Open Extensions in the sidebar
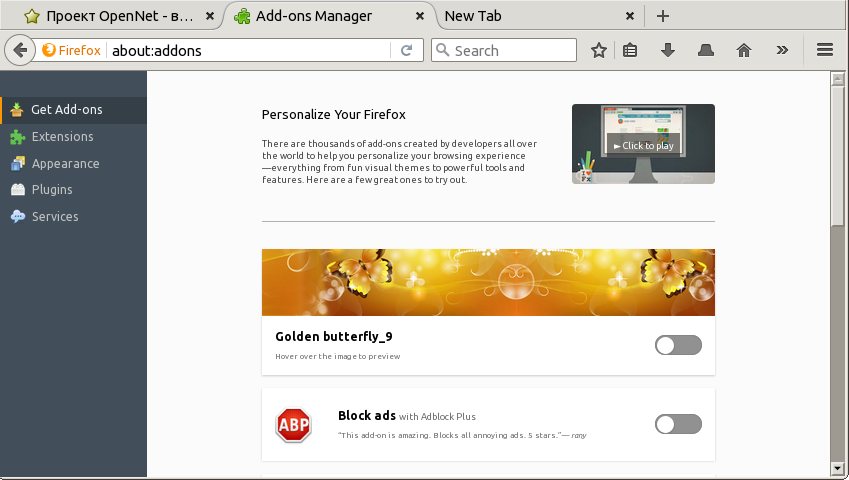The height and width of the screenshot is (480, 849). (x=62, y=137)
